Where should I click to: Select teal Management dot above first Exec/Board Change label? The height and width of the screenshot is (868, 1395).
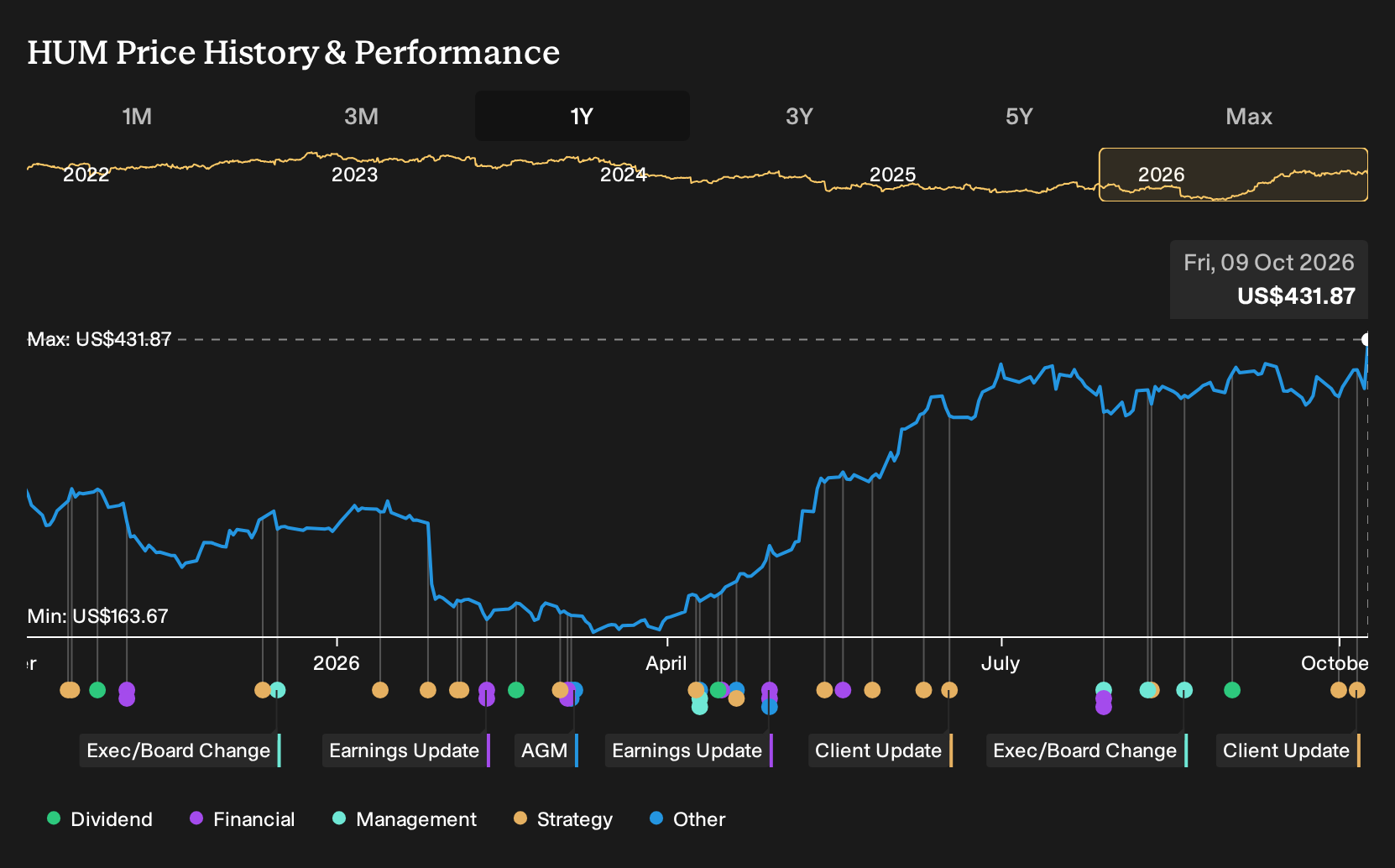click(278, 690)
